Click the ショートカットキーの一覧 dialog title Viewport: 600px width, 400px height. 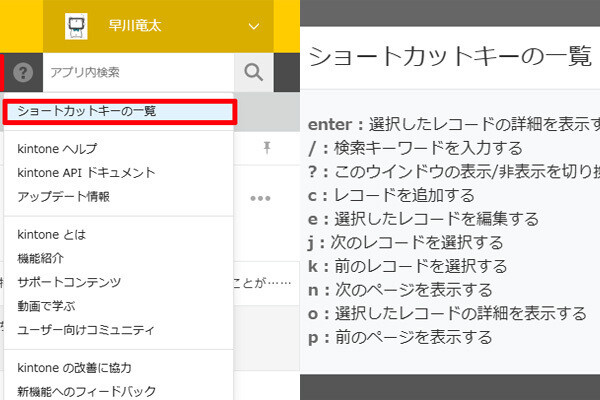click(x=450, y=57)
